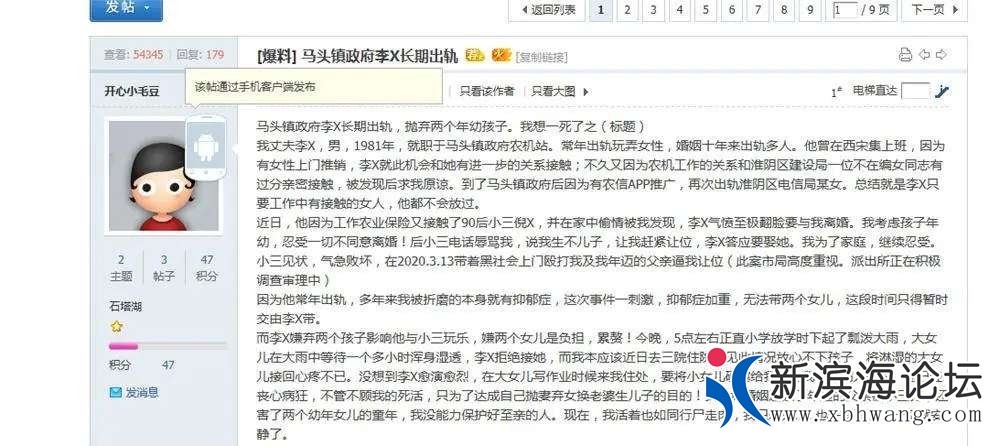Select 只看该作者 filter link
This screenshot has height=446, width=1000.
coord(487,91)
